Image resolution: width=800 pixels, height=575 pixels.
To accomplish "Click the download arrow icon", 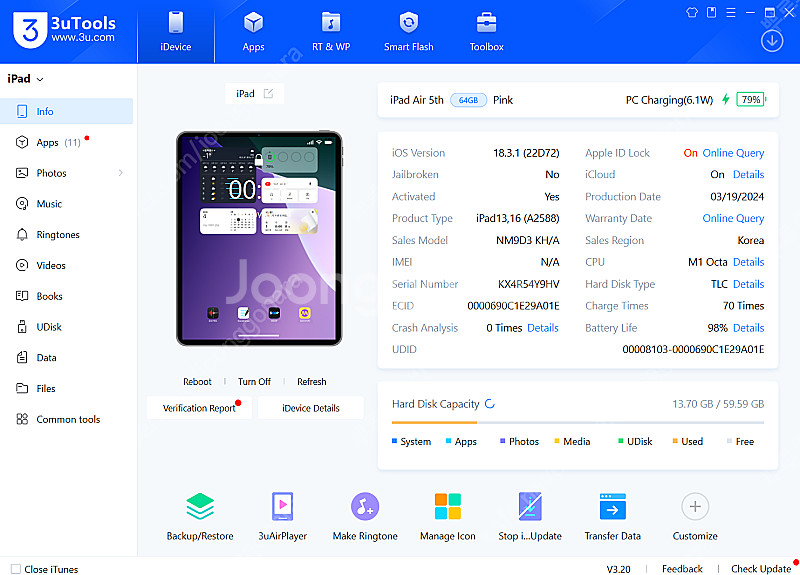I will (x=772, y=40).
